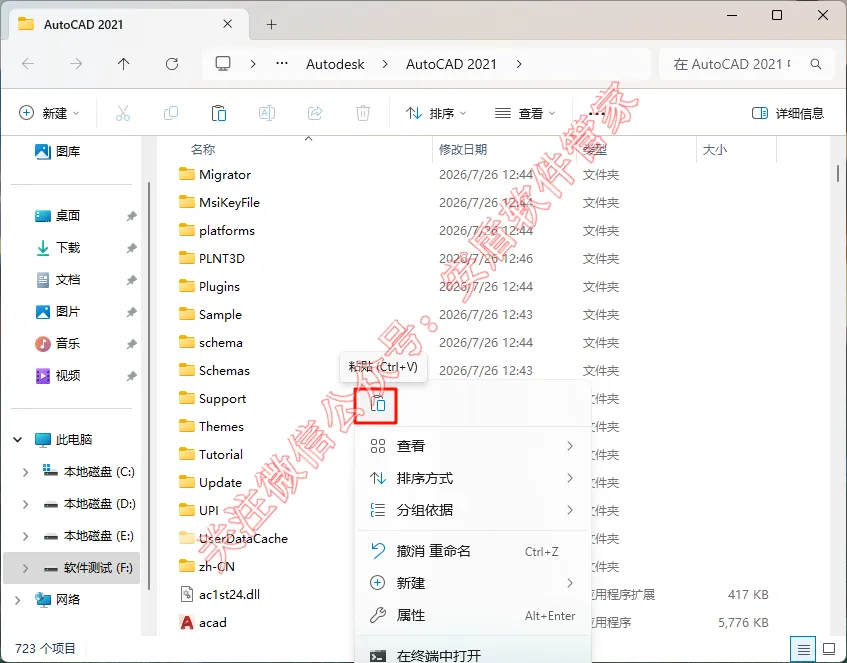The height and width of the screenshot is (663, 847).
Task: Select the platforms folder
Action: pyautogui.click(x=217, y=230)
